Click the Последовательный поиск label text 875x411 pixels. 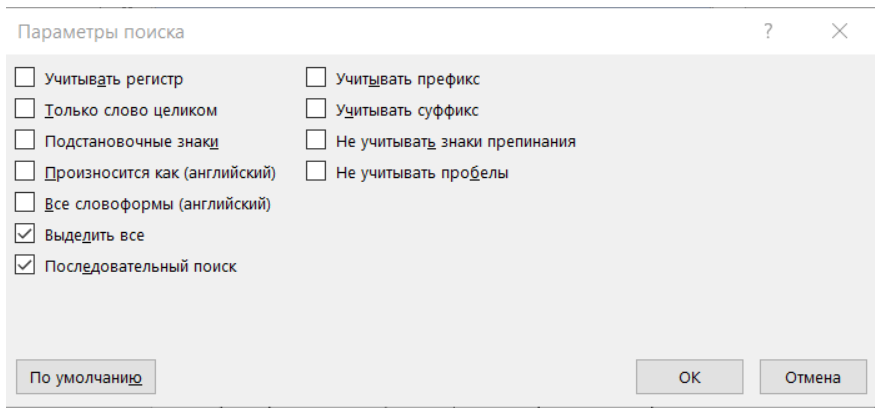[x=140, y=267]
